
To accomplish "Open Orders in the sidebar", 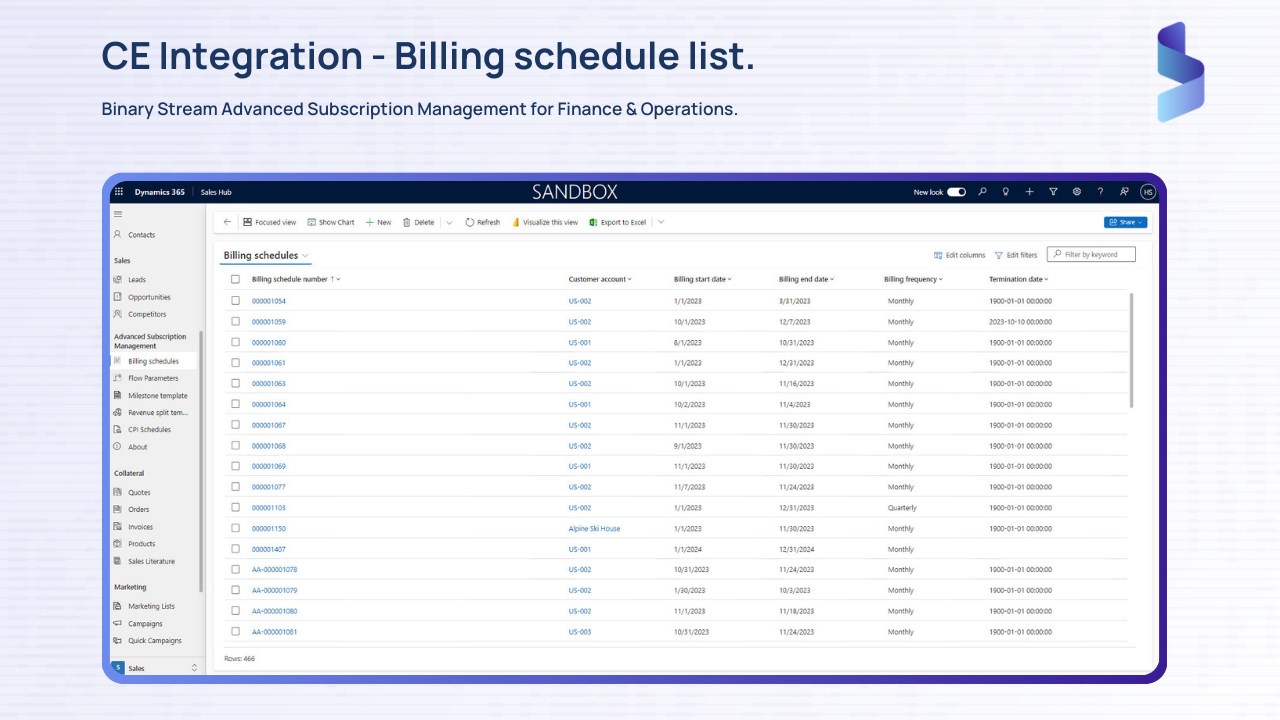I will pos(138,509).
